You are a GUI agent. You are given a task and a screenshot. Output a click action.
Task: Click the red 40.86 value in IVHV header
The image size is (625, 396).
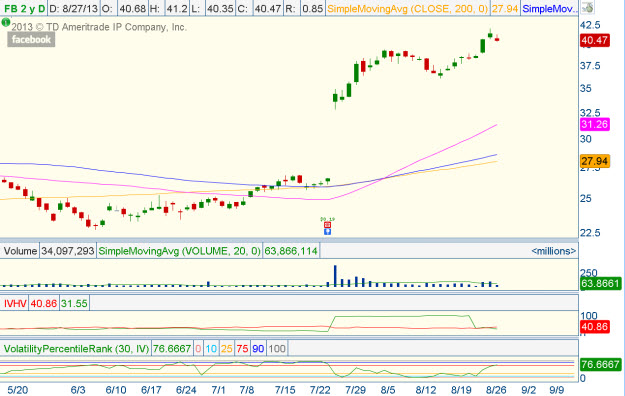(44, 303)
